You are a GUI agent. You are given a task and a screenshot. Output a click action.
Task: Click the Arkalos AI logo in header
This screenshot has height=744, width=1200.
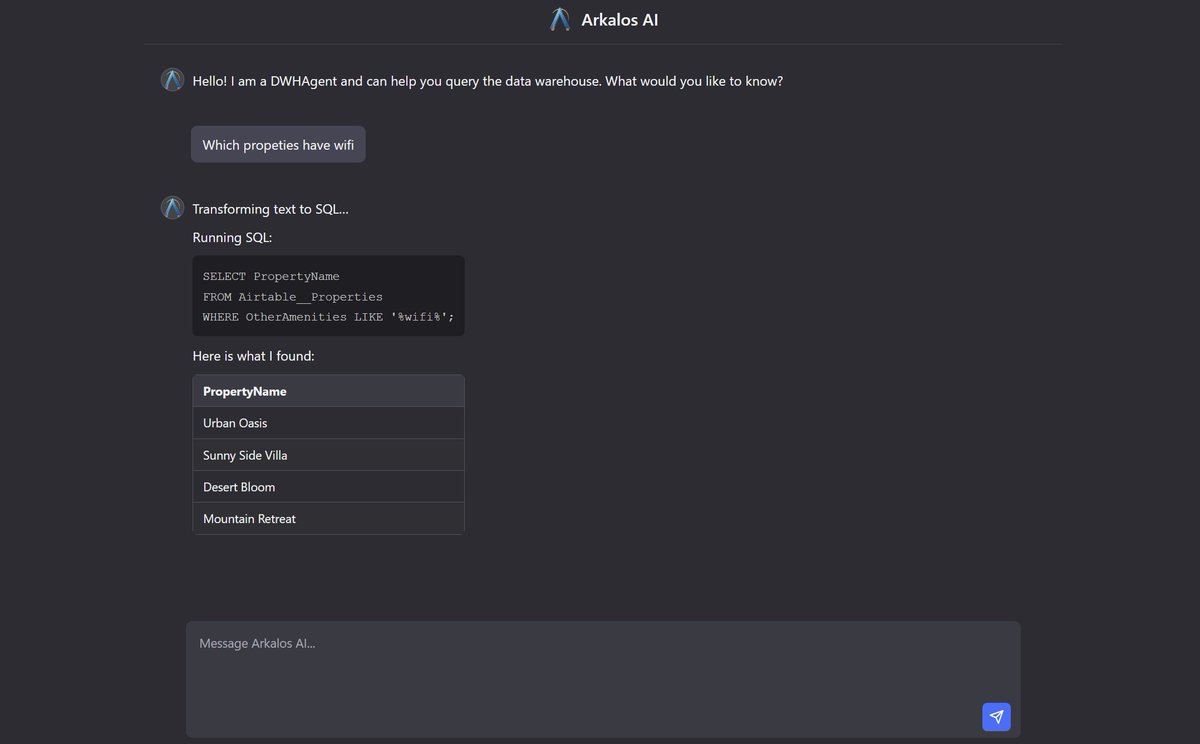click(560, 19)
